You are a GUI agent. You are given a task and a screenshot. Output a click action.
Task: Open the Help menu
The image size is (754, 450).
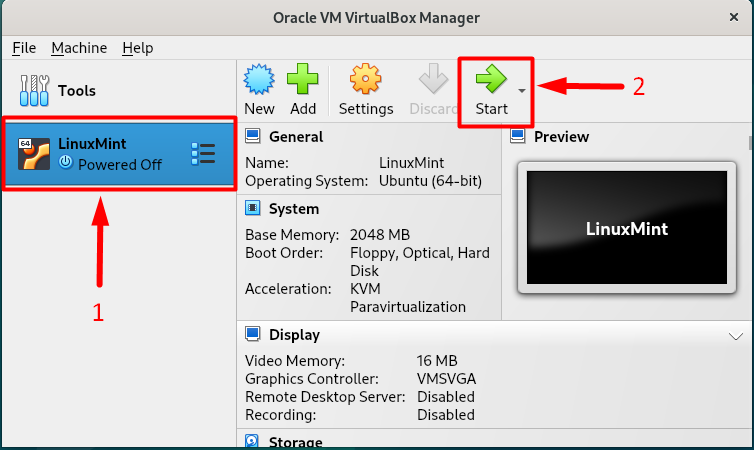tap(138, 48)
